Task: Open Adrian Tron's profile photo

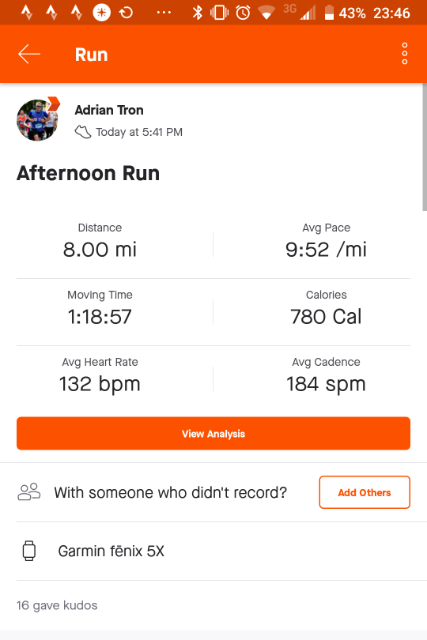Action: pos(38,119)
